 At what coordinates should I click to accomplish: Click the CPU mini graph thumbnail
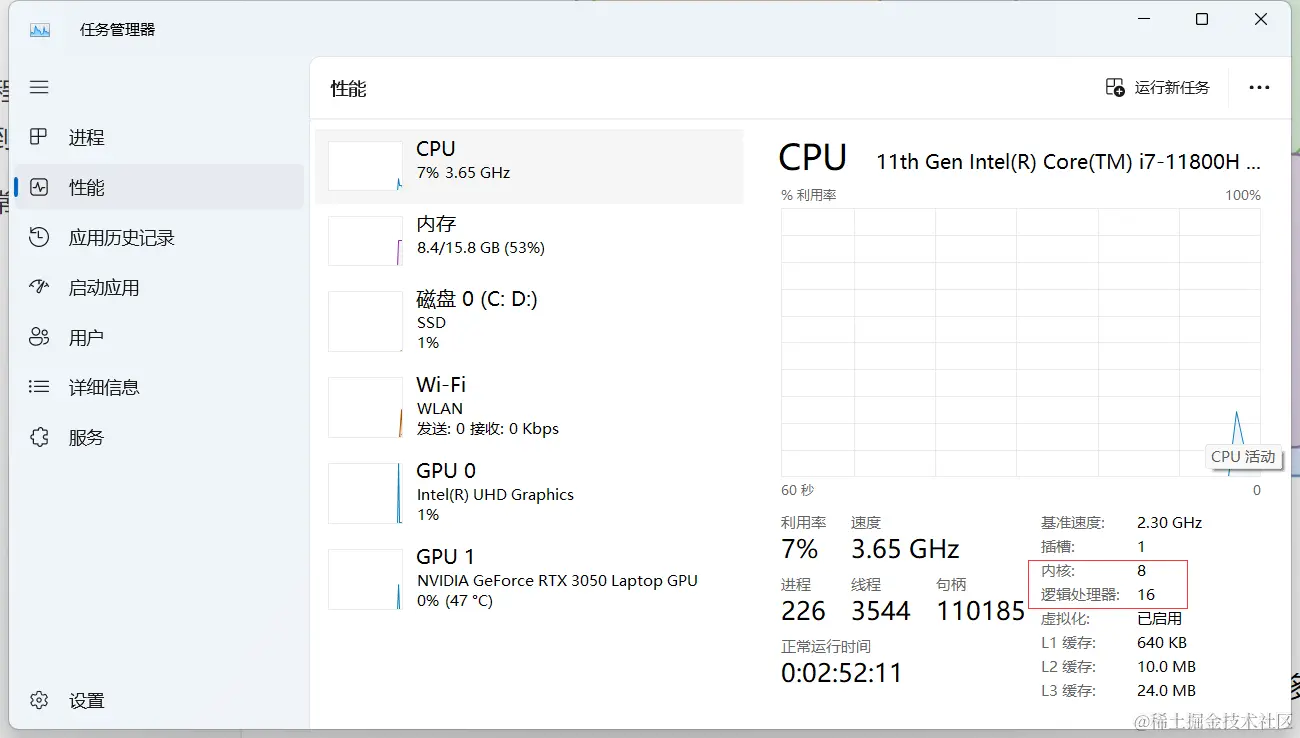point(365,166)
